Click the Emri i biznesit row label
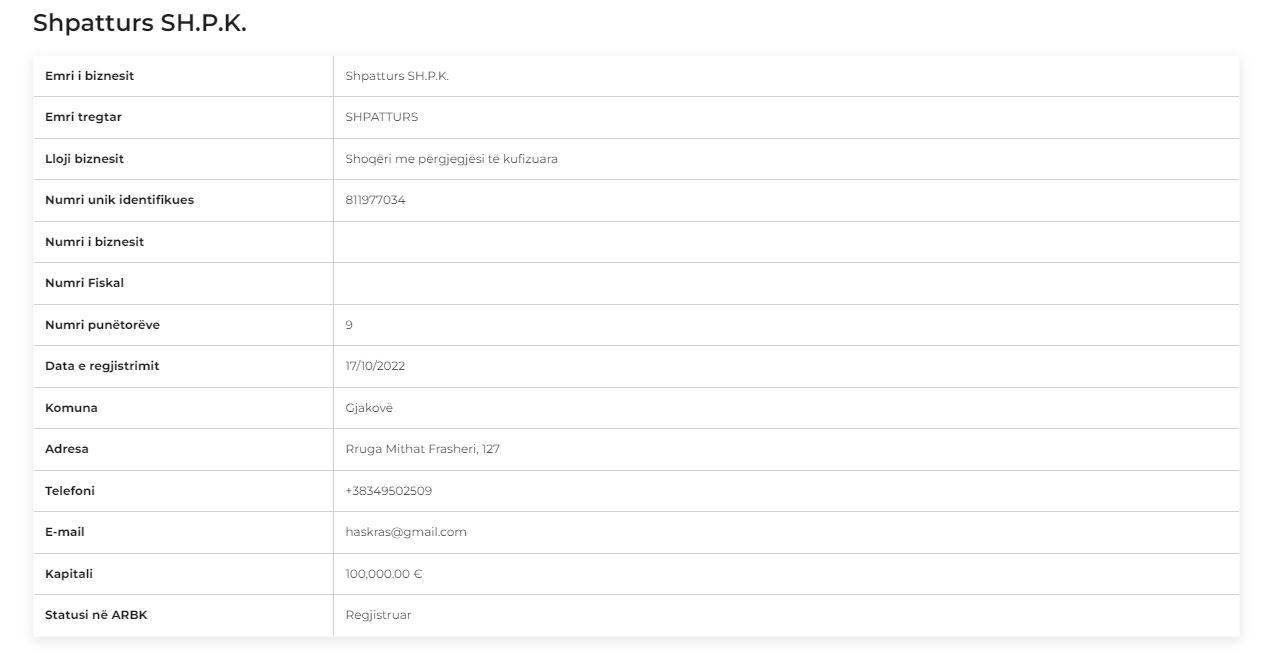The width and height of the screenshot is (1264, 660). [90, 76]
